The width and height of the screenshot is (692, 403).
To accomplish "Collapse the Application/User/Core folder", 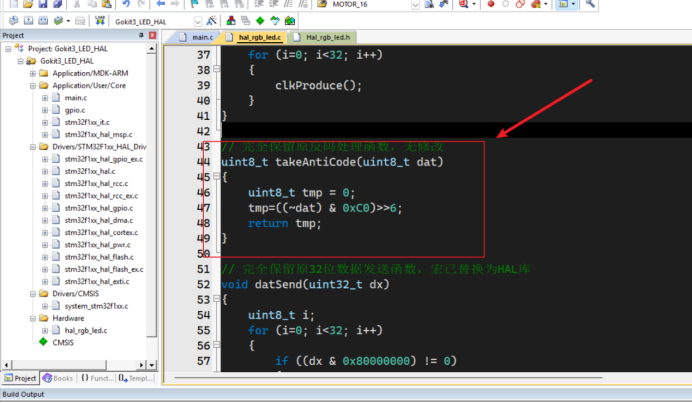I will [x=33, y=85].
